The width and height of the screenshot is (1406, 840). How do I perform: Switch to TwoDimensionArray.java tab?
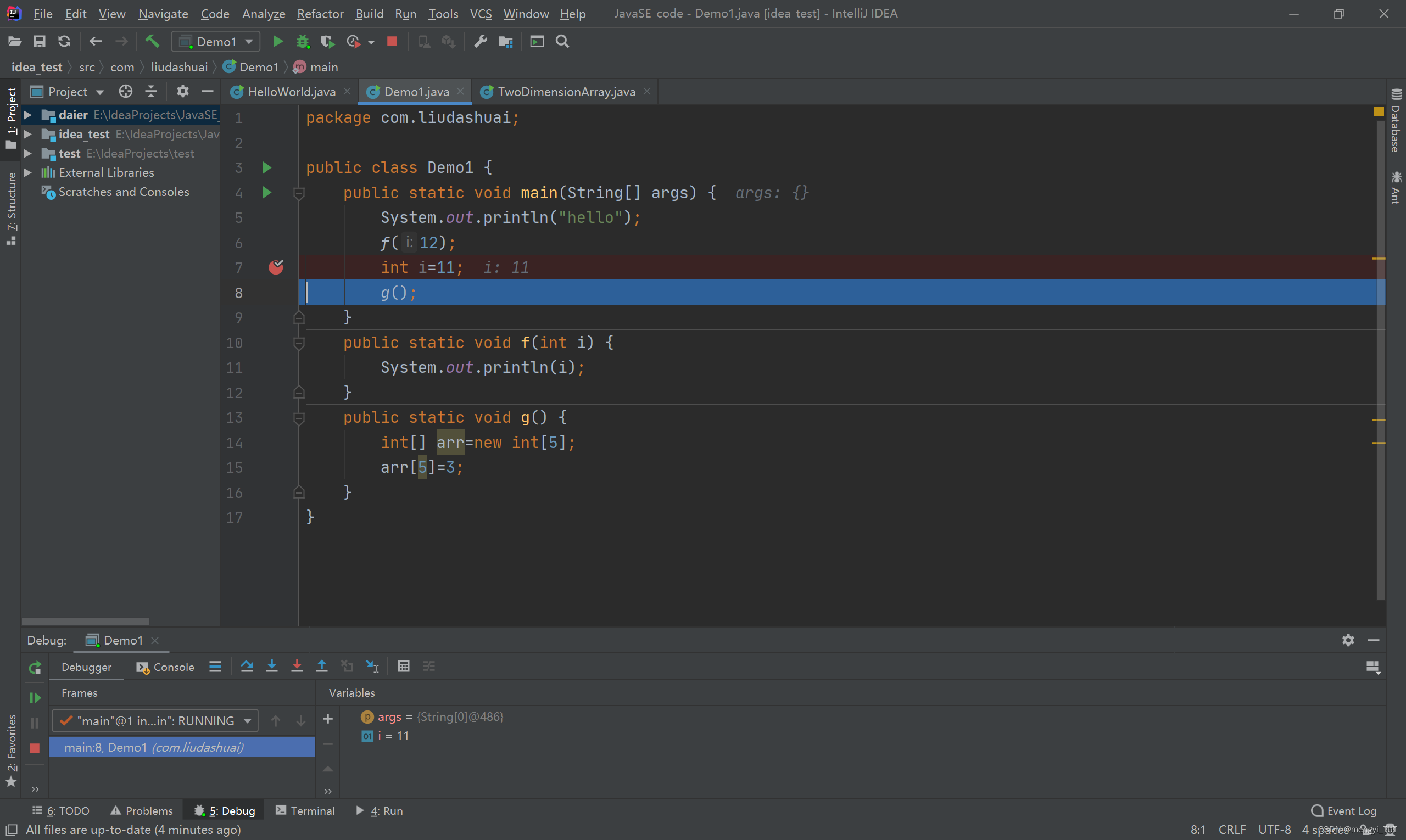[x=566, y=92]
